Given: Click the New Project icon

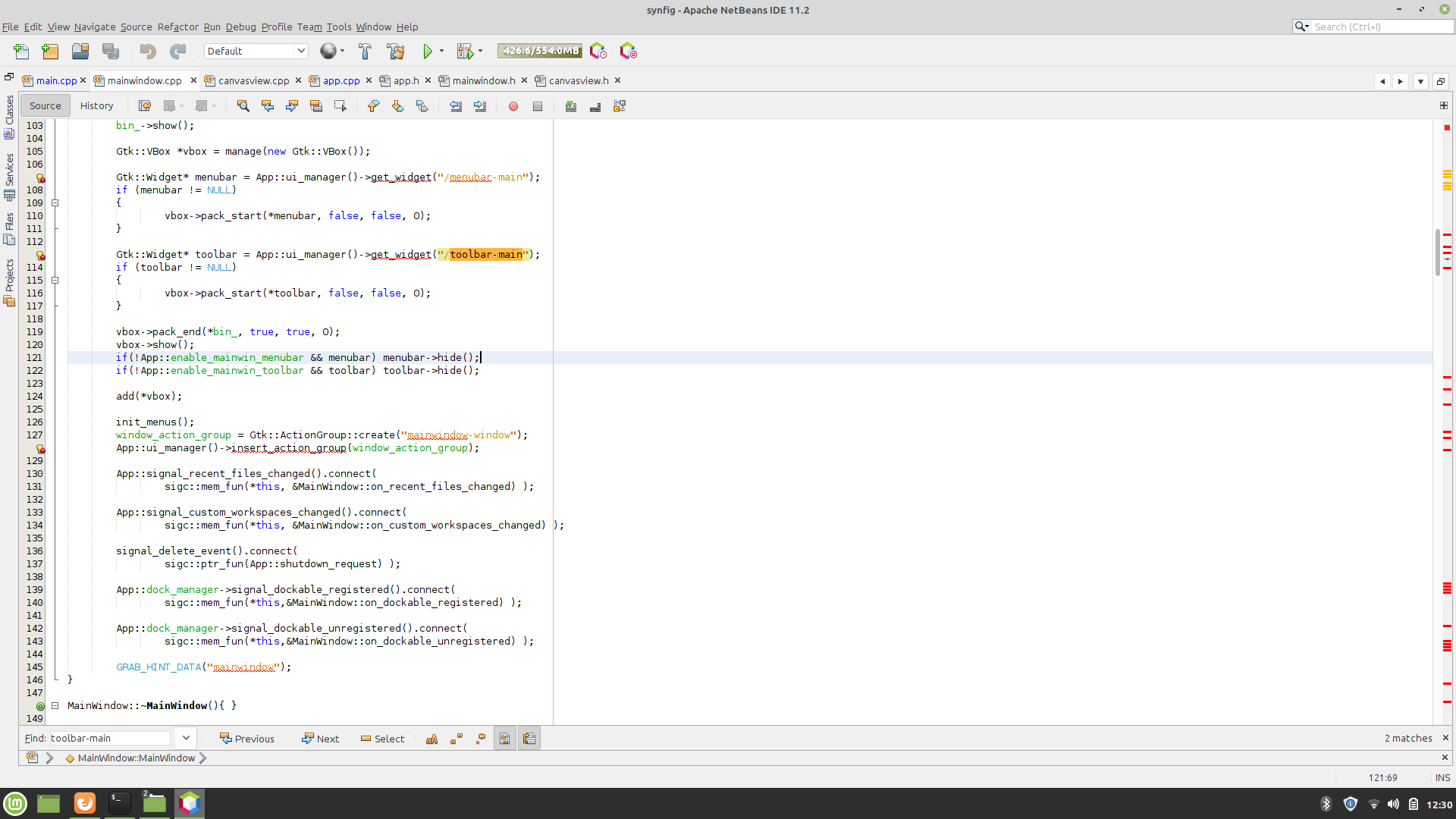Looking at the screenshot, I should [49, 51].
